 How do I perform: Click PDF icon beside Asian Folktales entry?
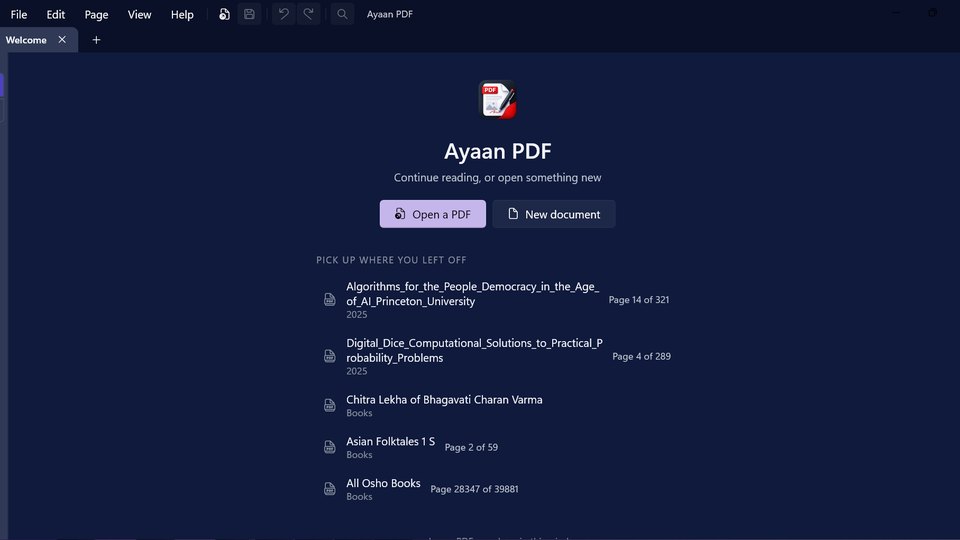pos(330,447)
